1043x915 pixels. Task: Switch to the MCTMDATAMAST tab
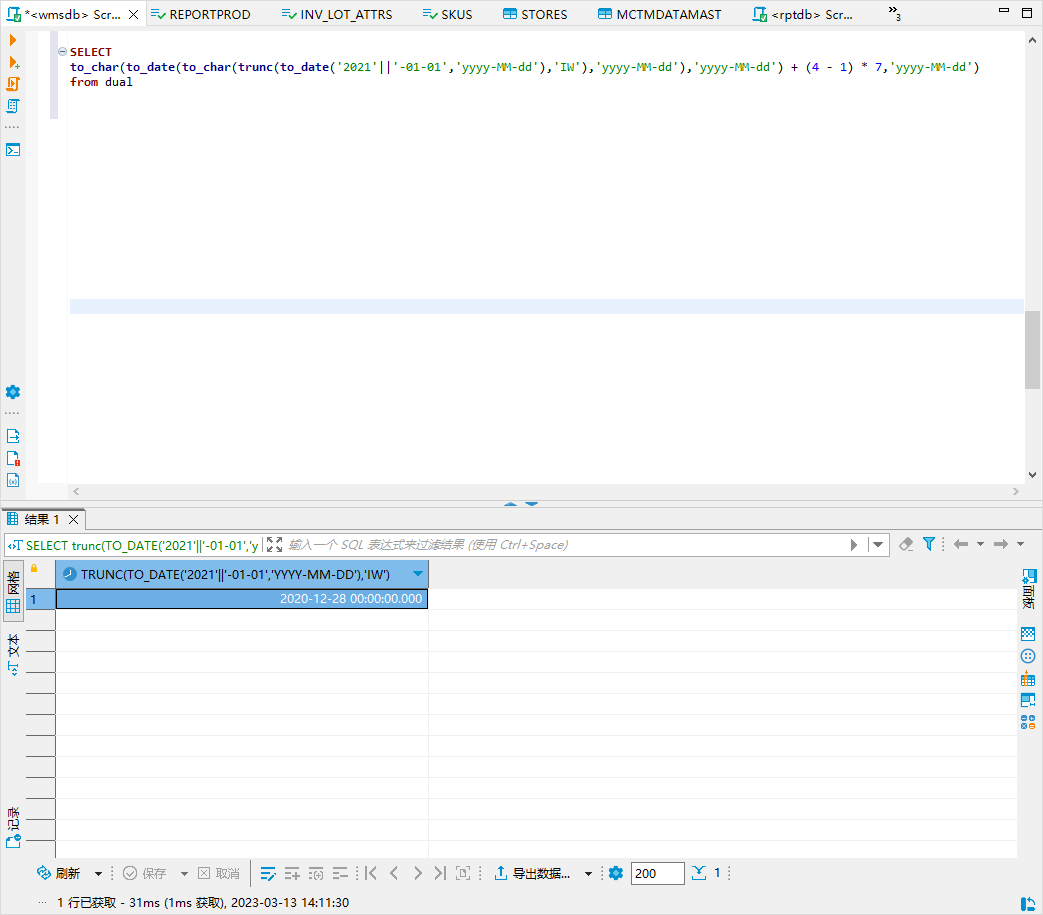coord(660,14)
